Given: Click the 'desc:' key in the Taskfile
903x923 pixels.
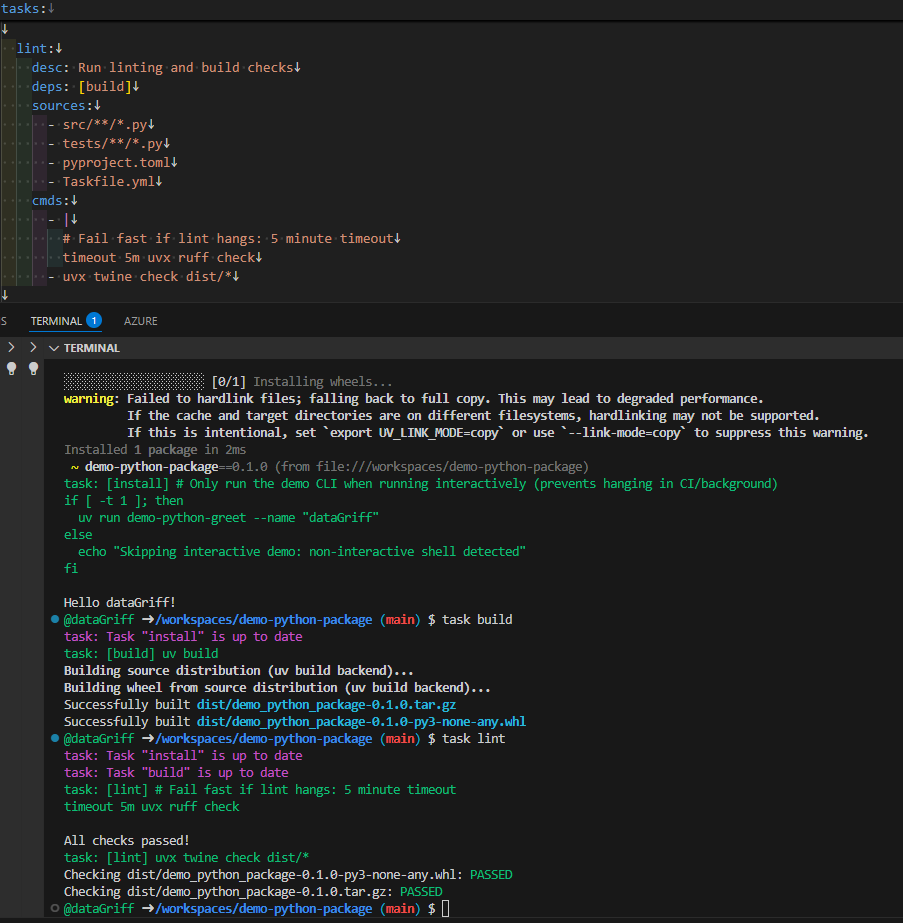Looking at the screenshot, I should pos(51,68).
